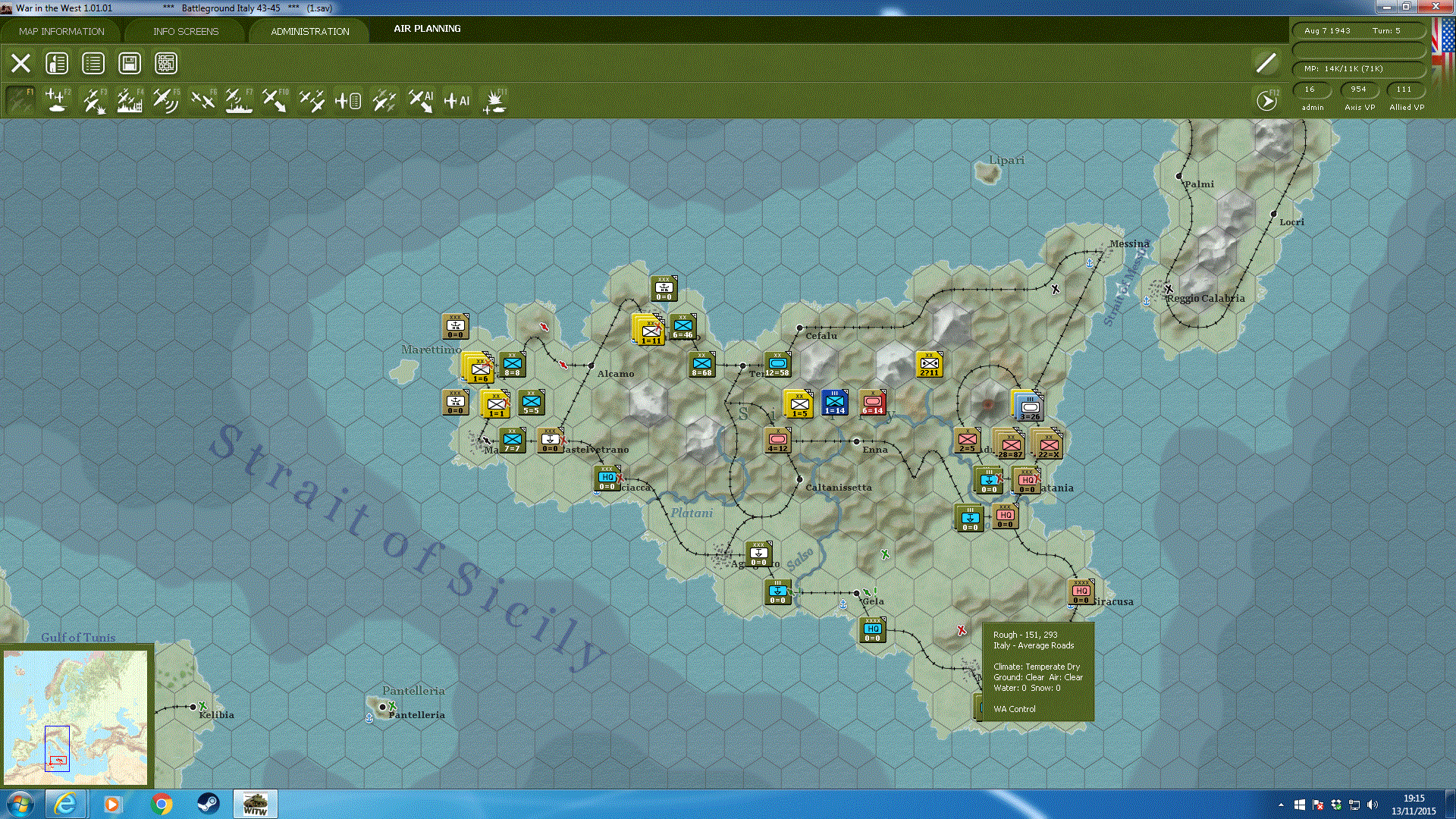Image resolution: width=1456 pixels, height=819 pixels.
Task: Click the faded multi-plane icon left of the AI icons
Action: tap(384, 100)
